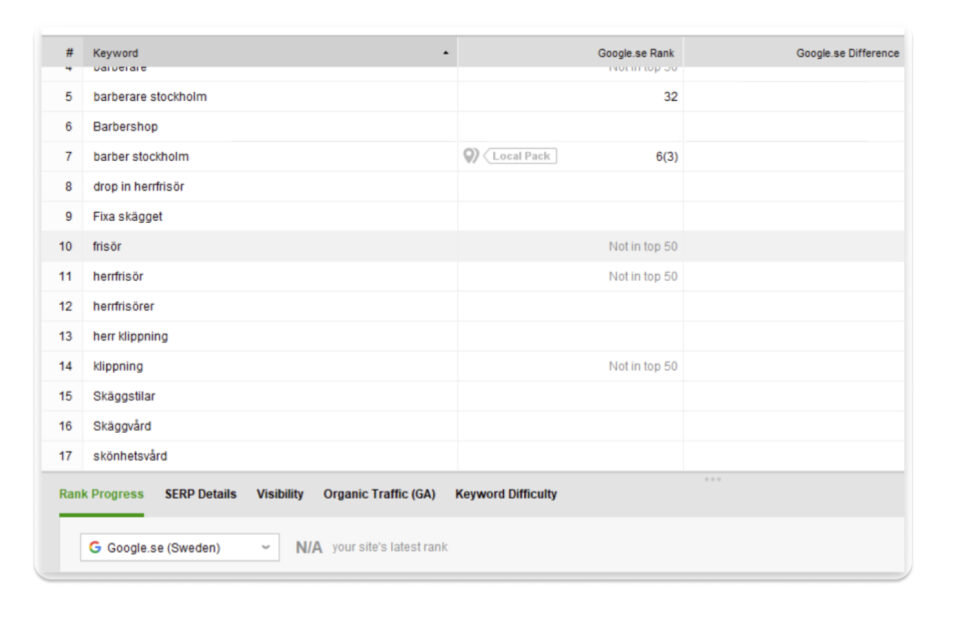Switch to the Rank Progress tab
The width and height of the screenshot is (960, 622).
click(101, 494)
